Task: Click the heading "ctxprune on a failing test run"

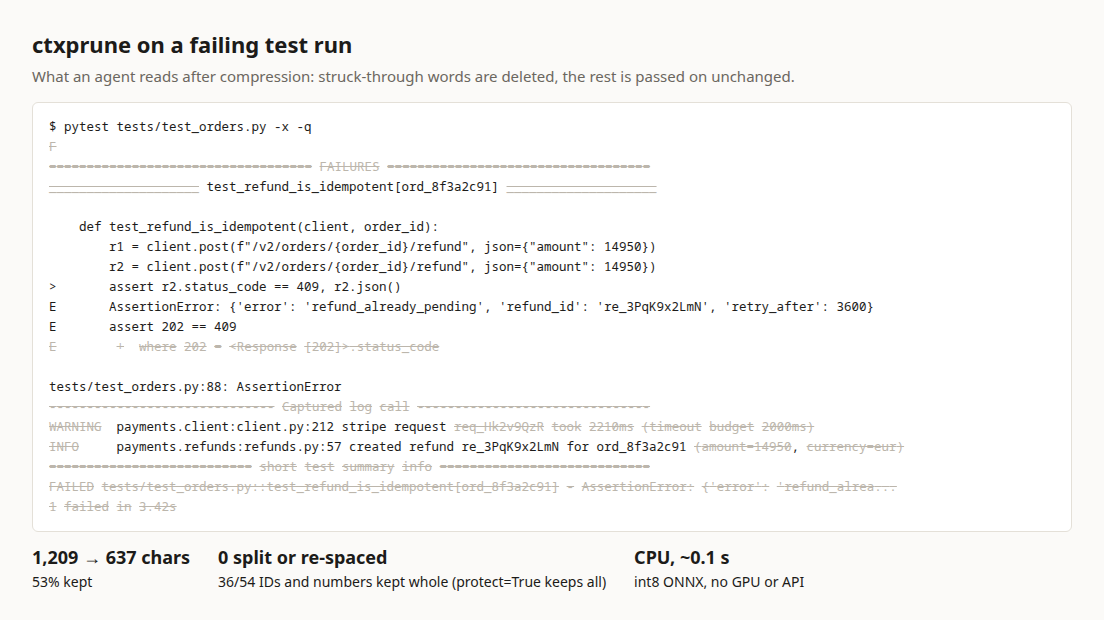Action: pyautogui.click(x=192, y=46)
